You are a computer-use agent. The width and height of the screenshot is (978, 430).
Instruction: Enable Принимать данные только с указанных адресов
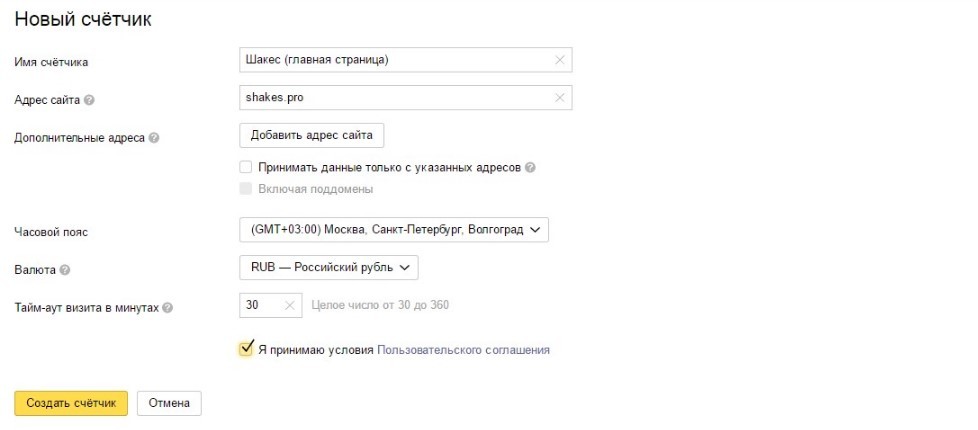pos(246,167)
